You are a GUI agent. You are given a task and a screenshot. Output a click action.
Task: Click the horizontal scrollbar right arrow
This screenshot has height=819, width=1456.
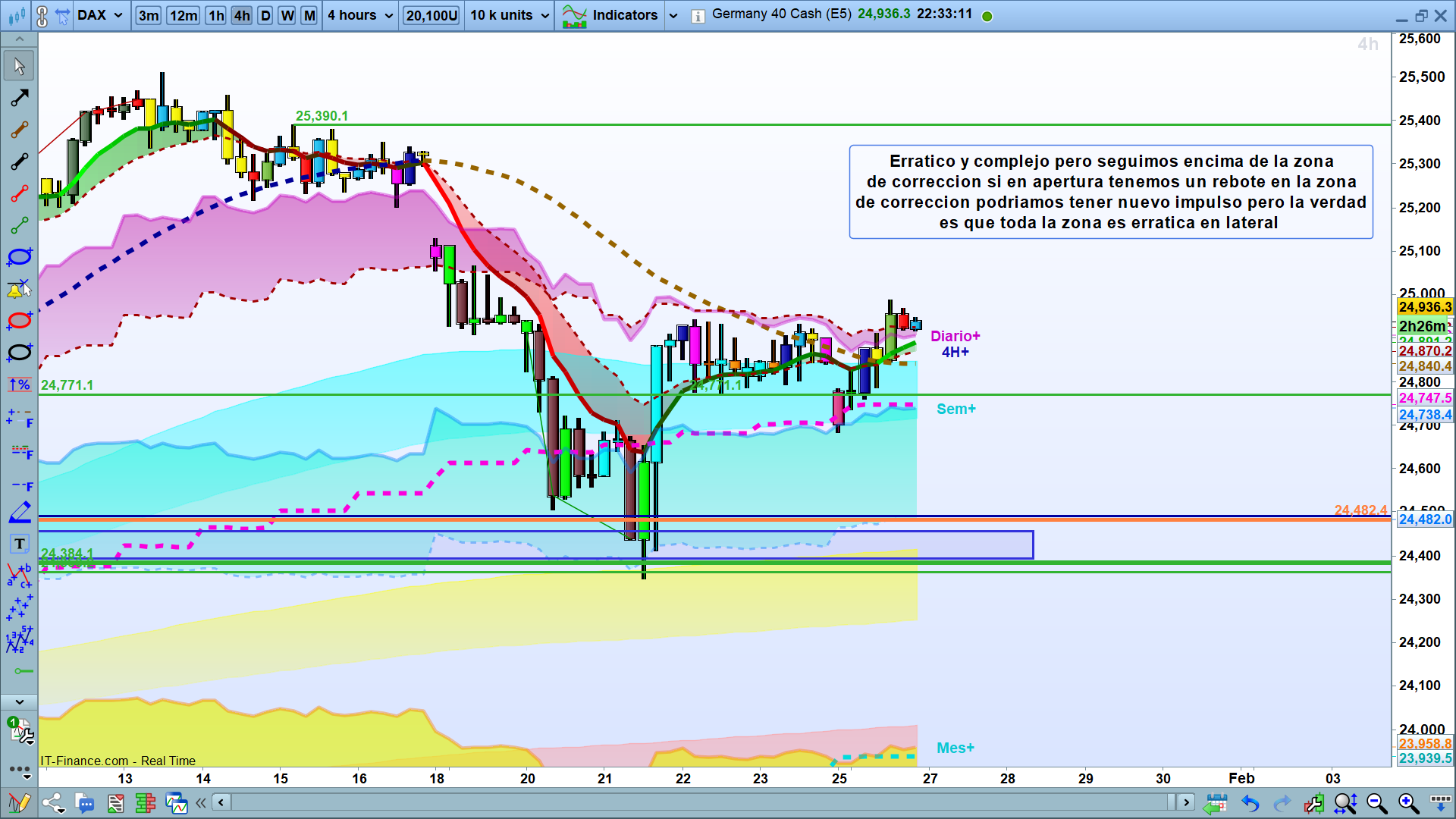1186,802
